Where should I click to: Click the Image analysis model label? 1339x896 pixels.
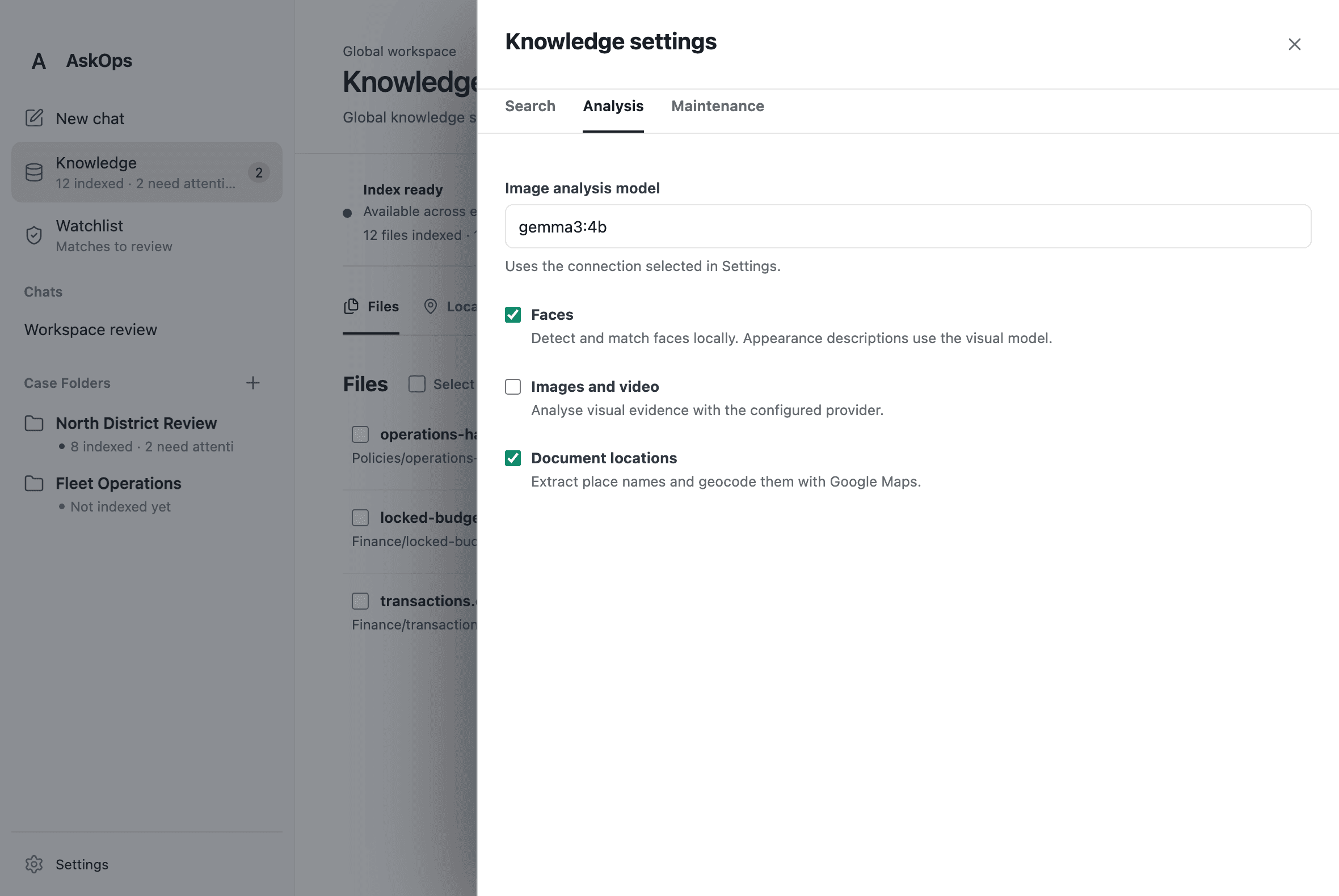click(x=582, y=188)
